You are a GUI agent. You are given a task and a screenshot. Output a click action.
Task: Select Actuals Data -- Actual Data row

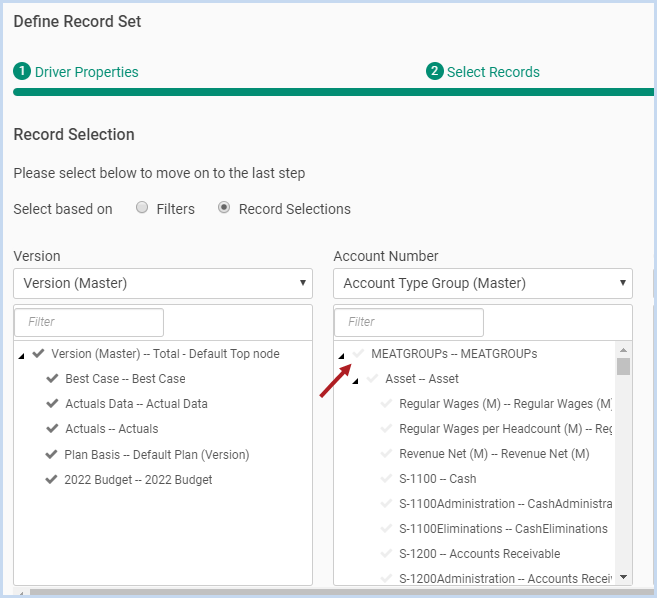tap(137, 404)
